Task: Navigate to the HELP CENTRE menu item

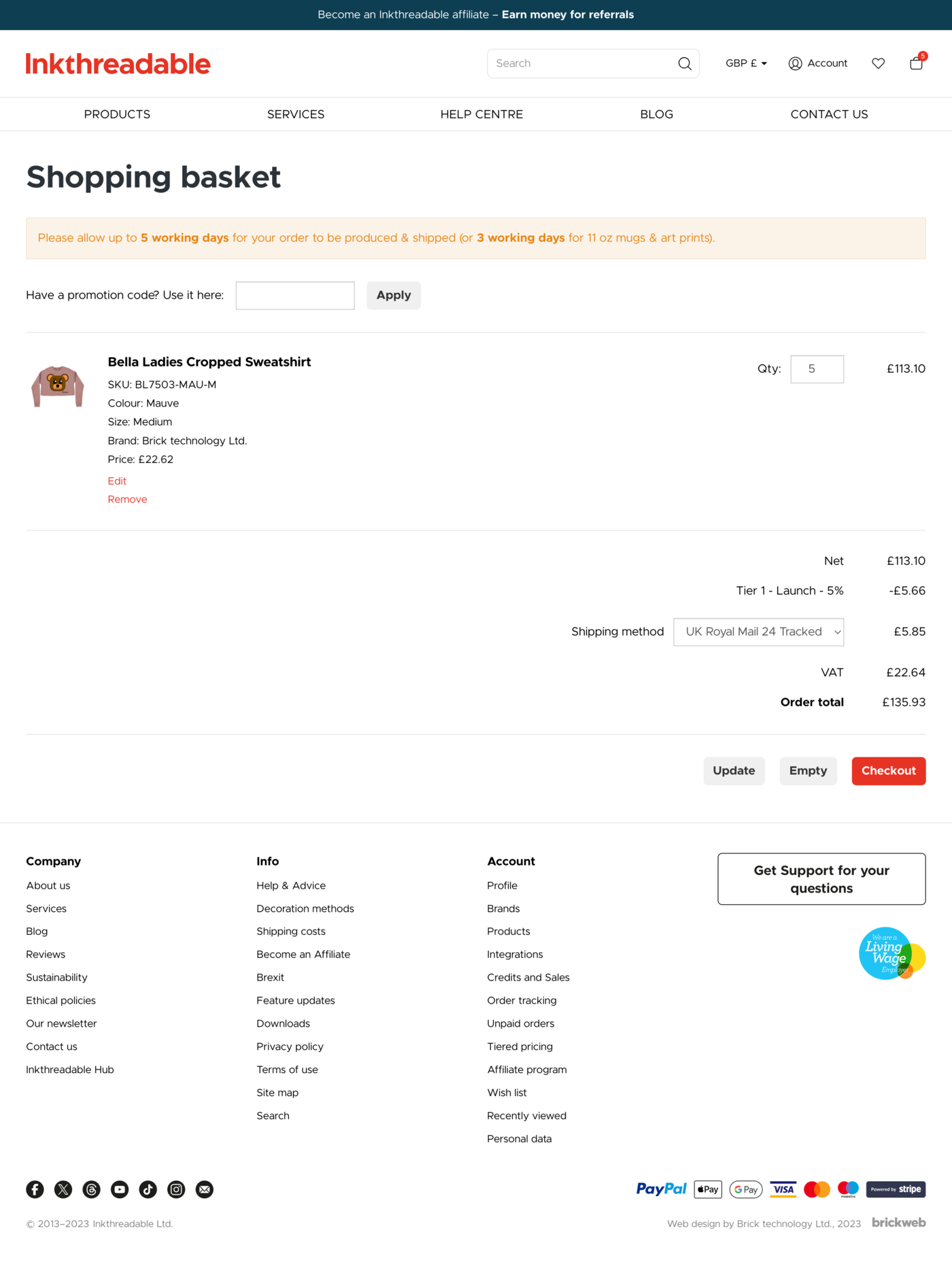Action: tap(481, 114)
